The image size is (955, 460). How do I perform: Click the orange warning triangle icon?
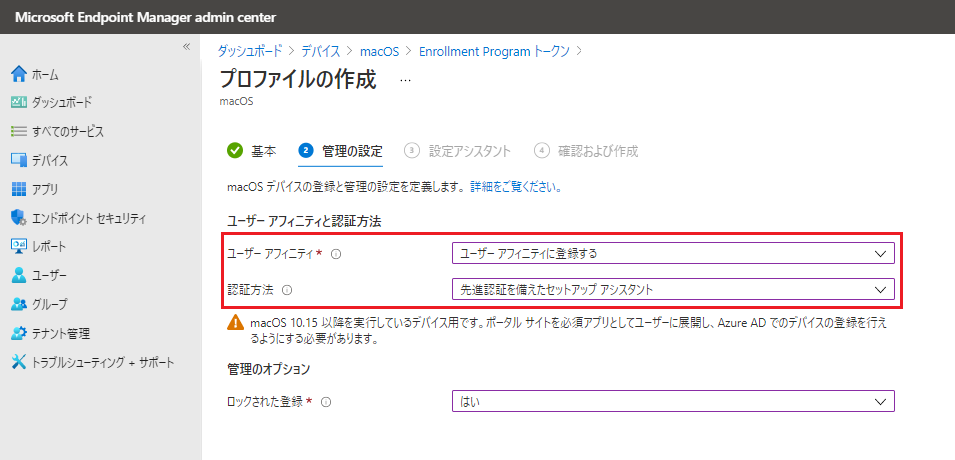(235, 324)
